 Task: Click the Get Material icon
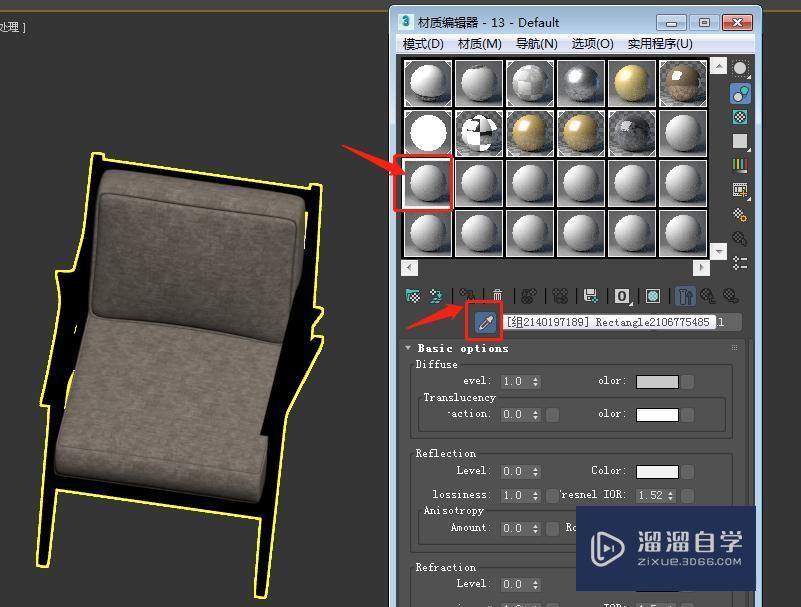[412, 295]
